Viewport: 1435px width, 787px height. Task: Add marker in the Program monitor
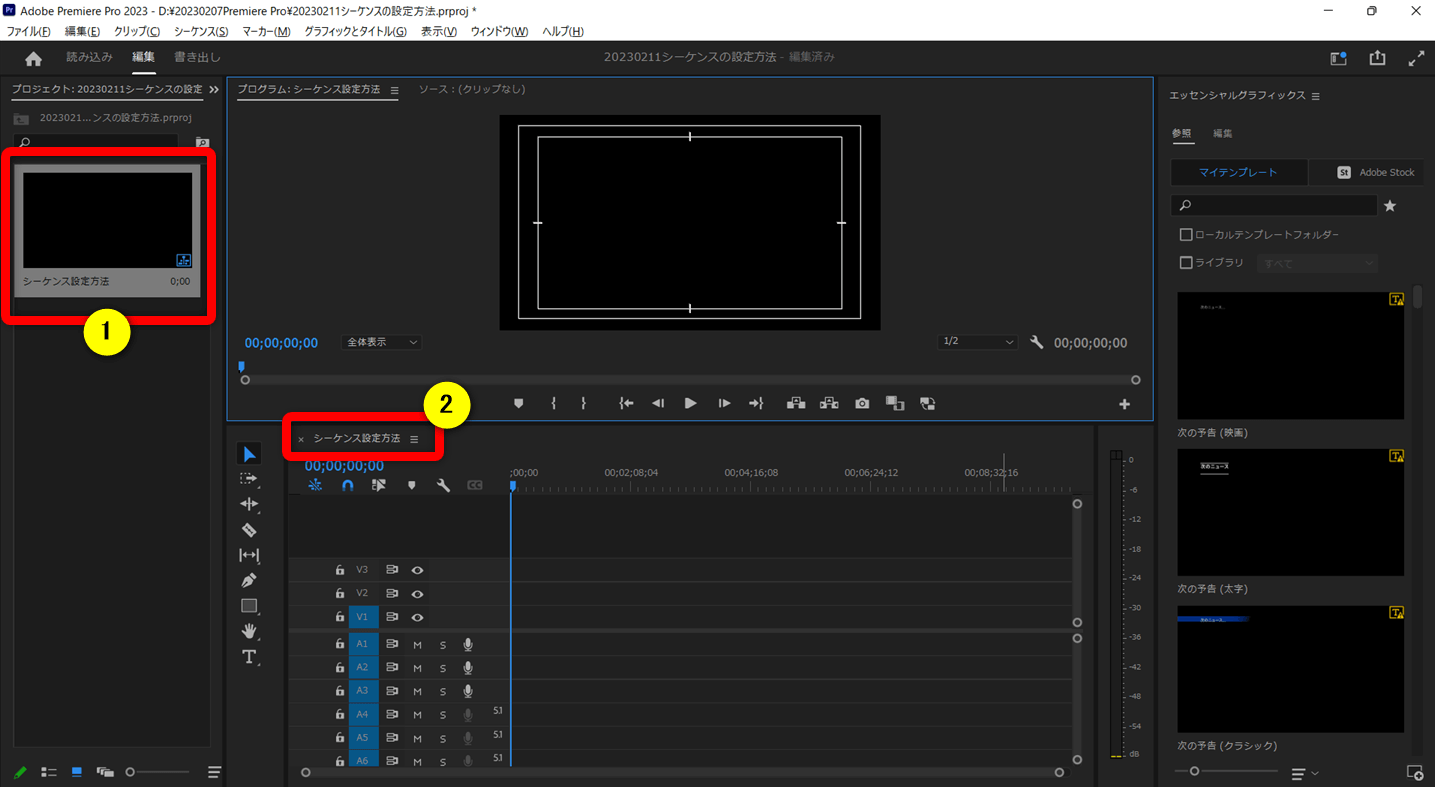tap(518, 403)
